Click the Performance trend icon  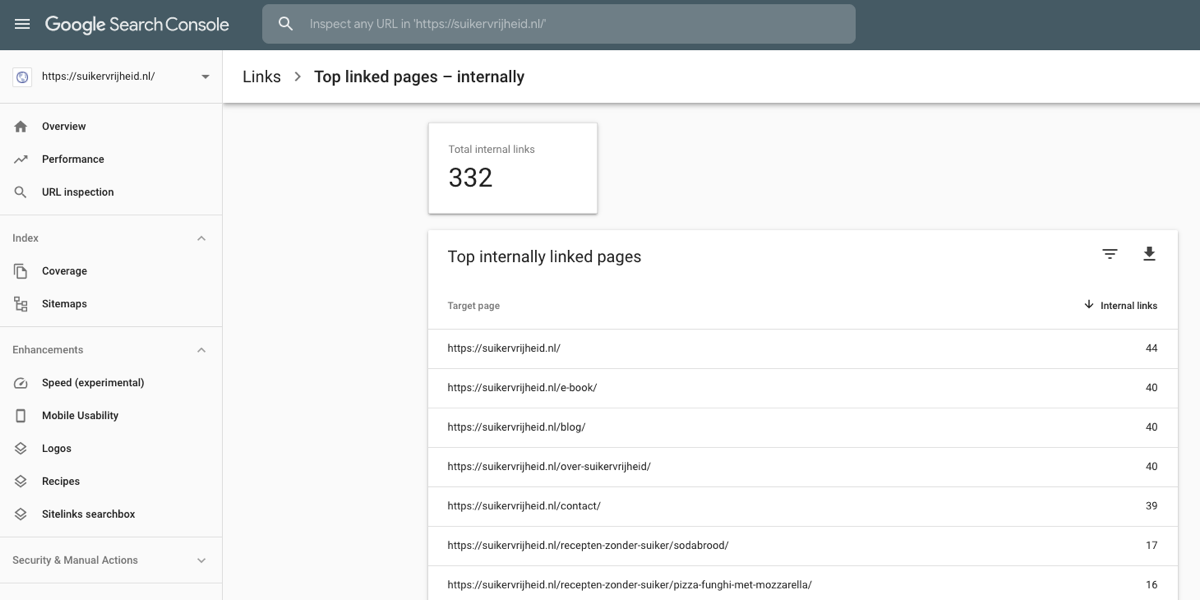point(21,160)
